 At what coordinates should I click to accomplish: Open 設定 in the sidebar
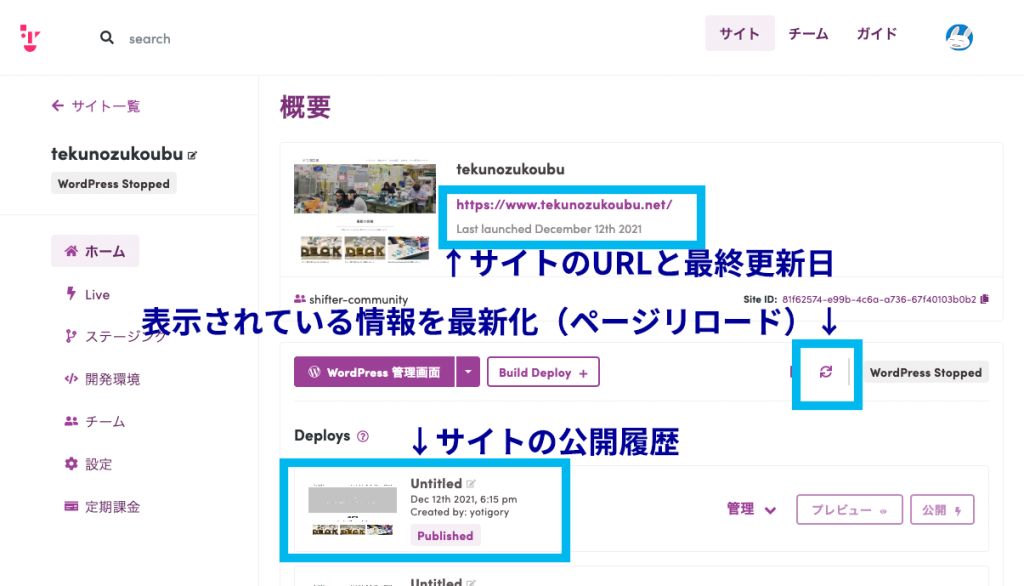[88, 464]
